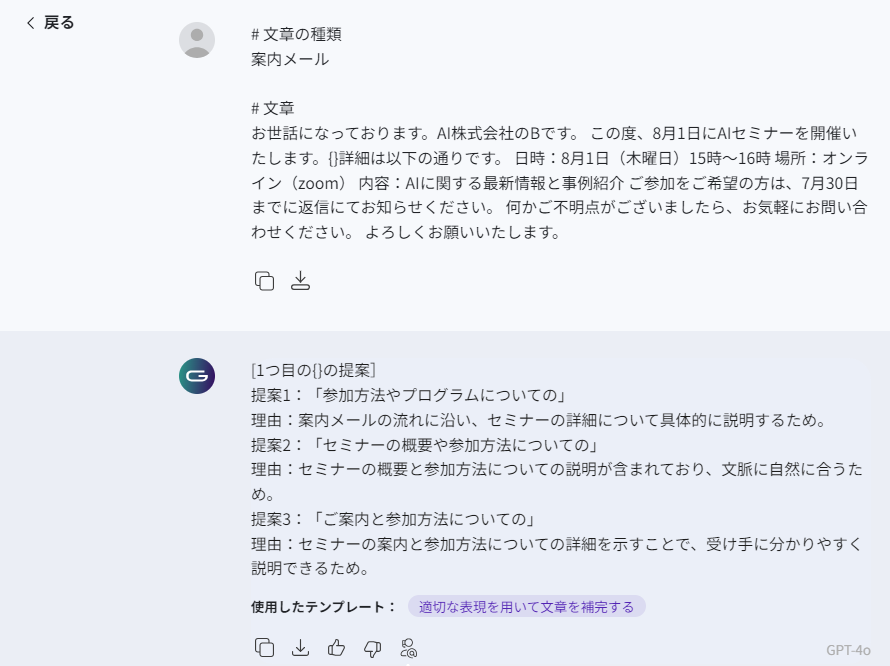890x666 pixels.
Task: Click the 提案1 suggestion line
Action: (x=409, y=394)
